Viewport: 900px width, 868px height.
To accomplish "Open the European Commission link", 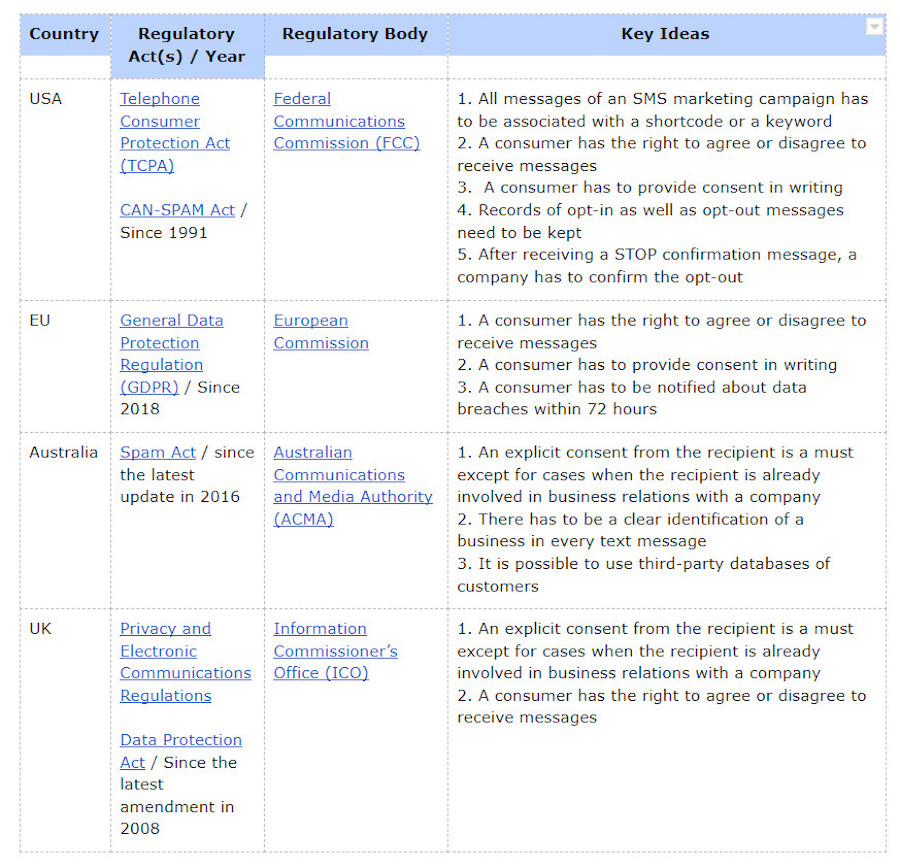I will click(x=321, y=332).
